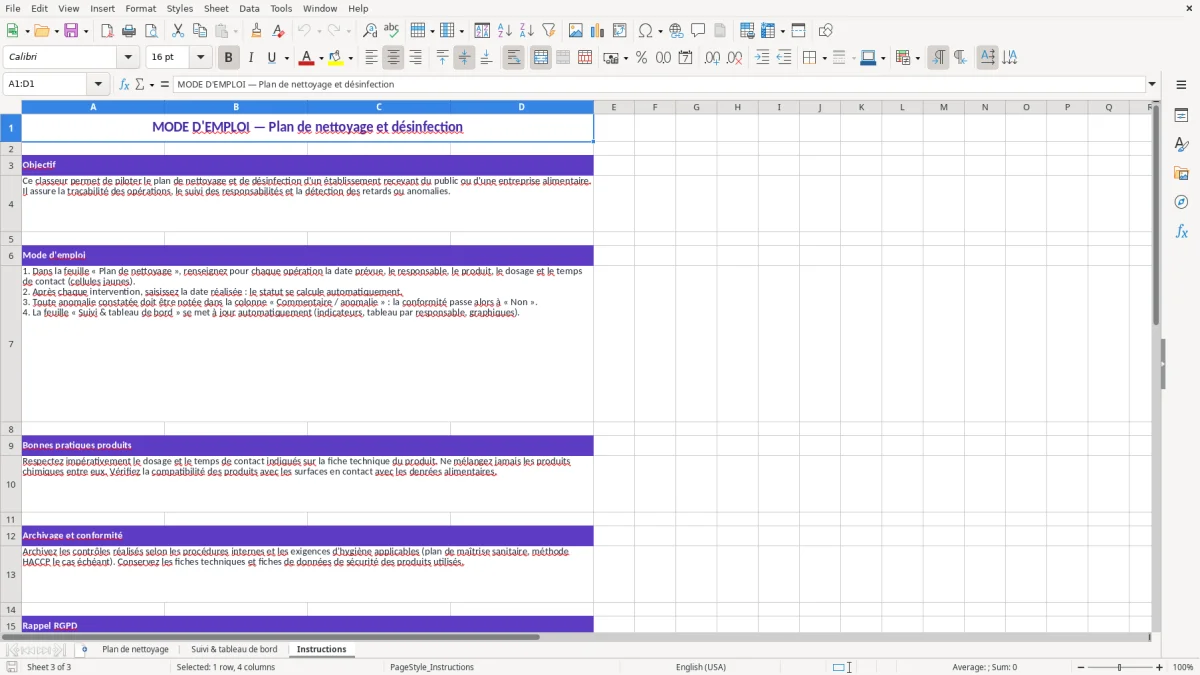Click the Function Wizard fx icon
The image size is (1200, 675).
point(124,84)
